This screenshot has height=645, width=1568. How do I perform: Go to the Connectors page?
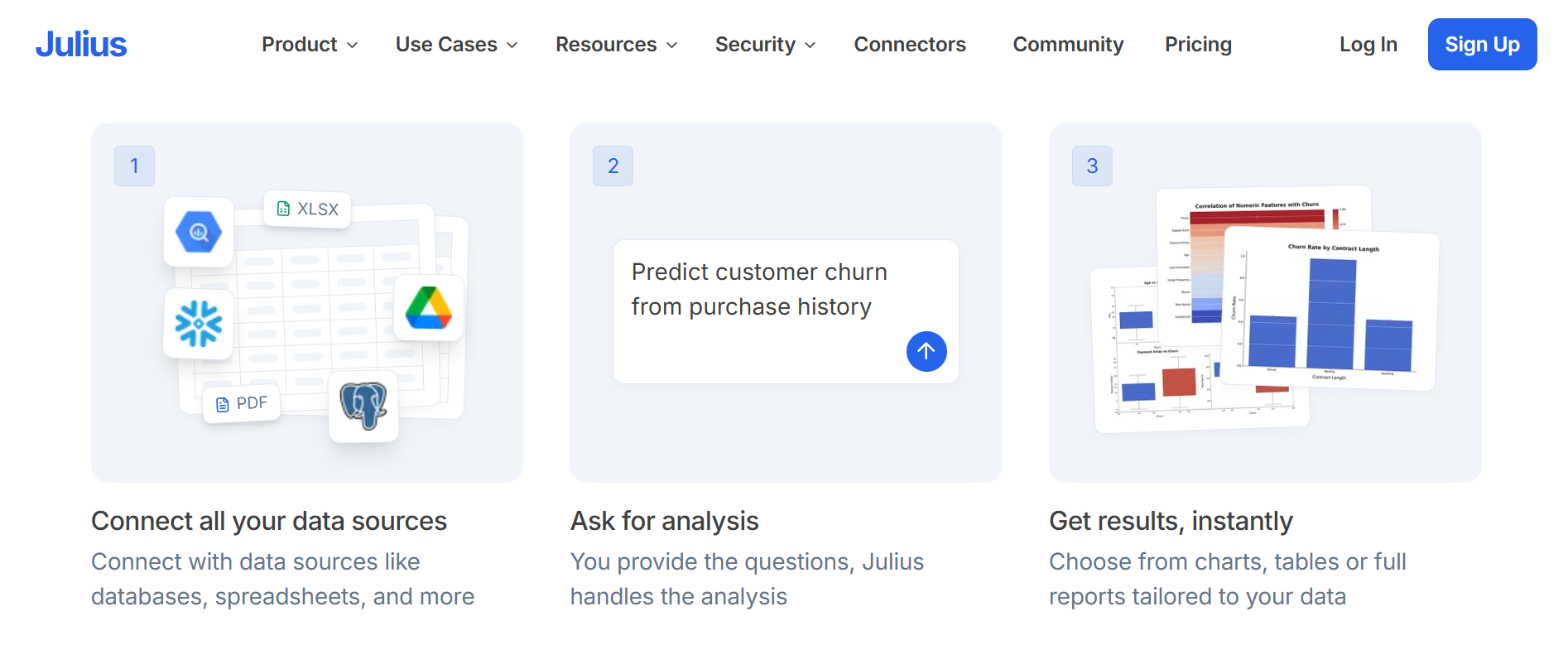[x=910, y=45]
